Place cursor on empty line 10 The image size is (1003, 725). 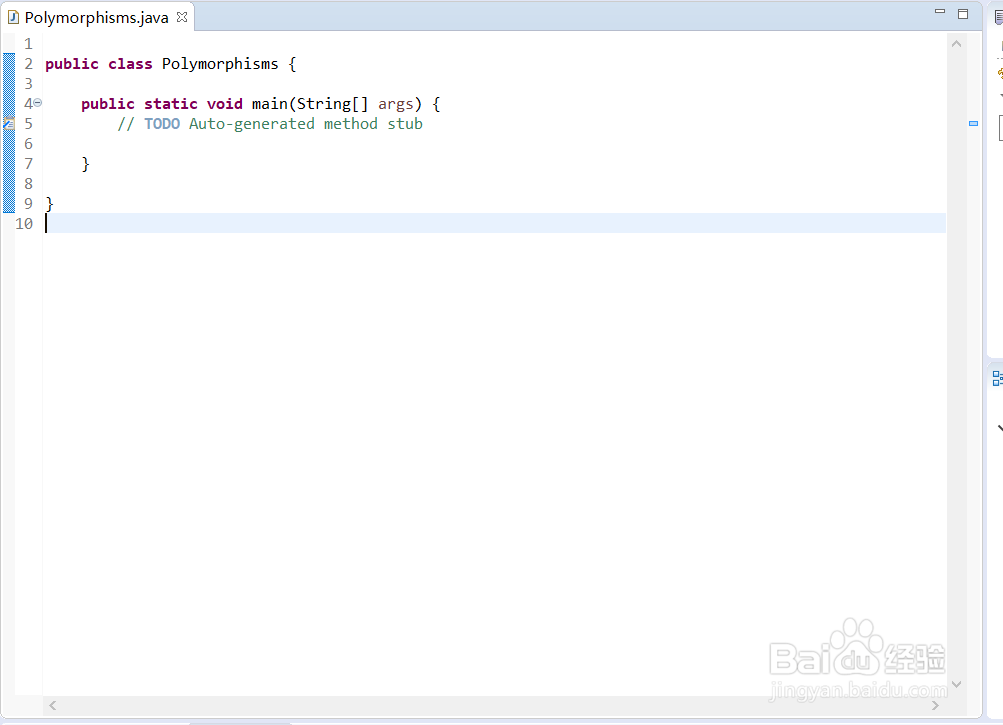coord(494,223)
